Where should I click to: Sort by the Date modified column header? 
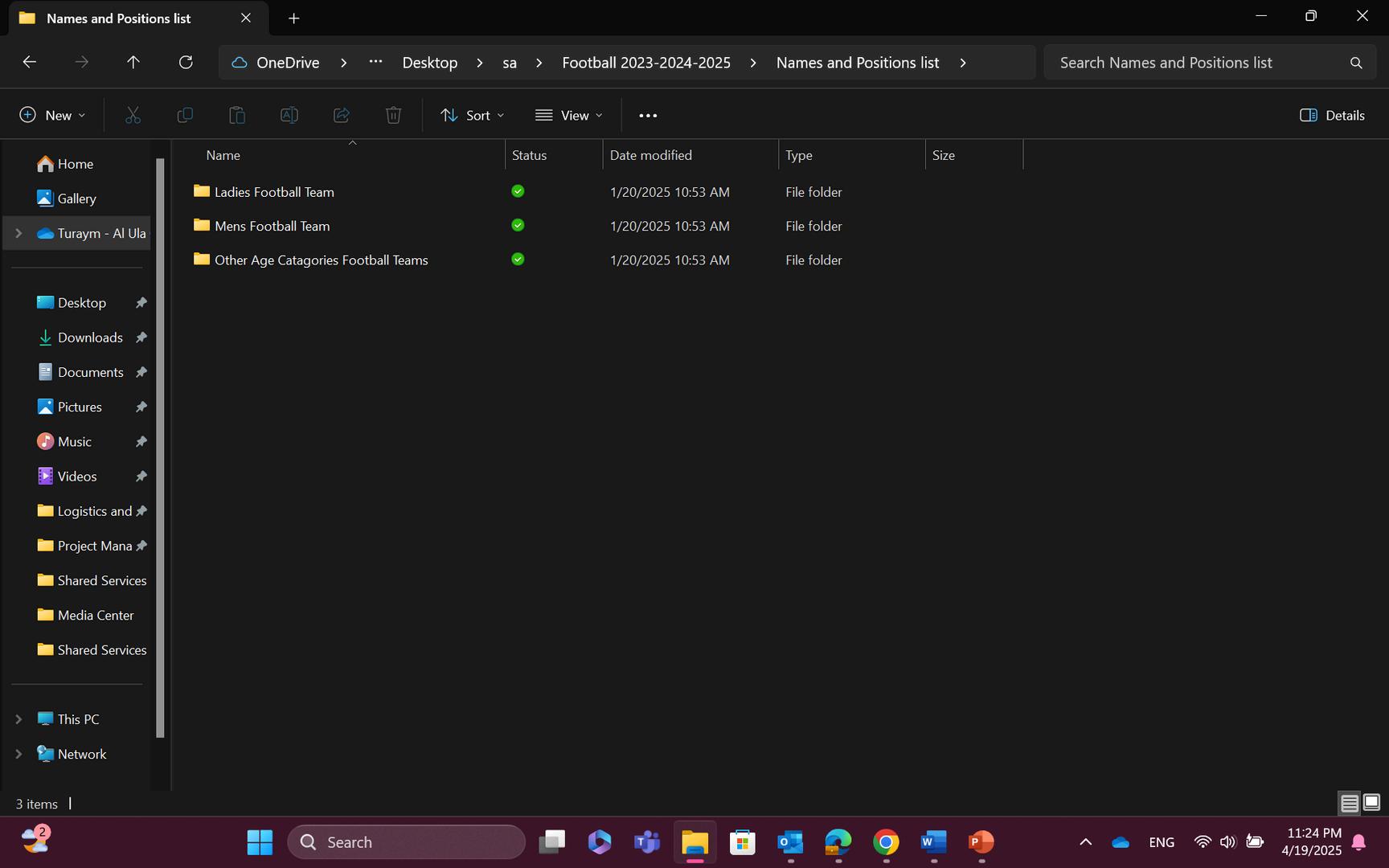coord(650,155)
